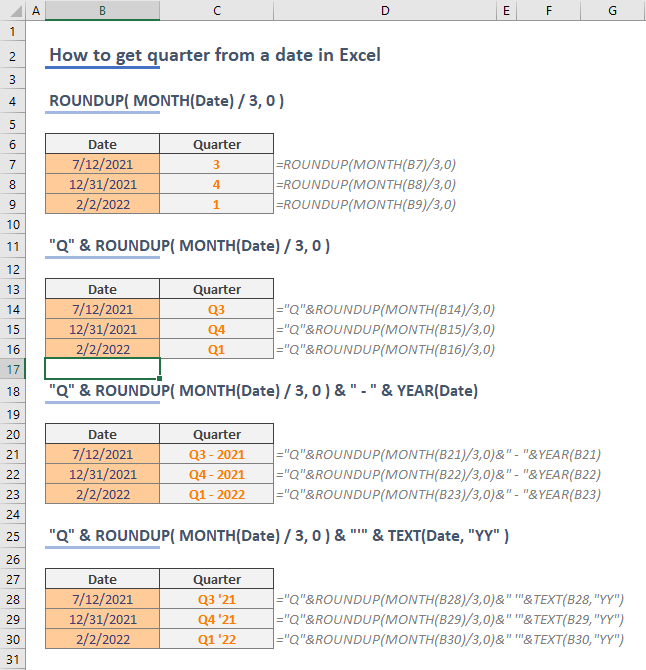Select row 17 header
This screenshot has height=670, width=646.
(12, 369)
